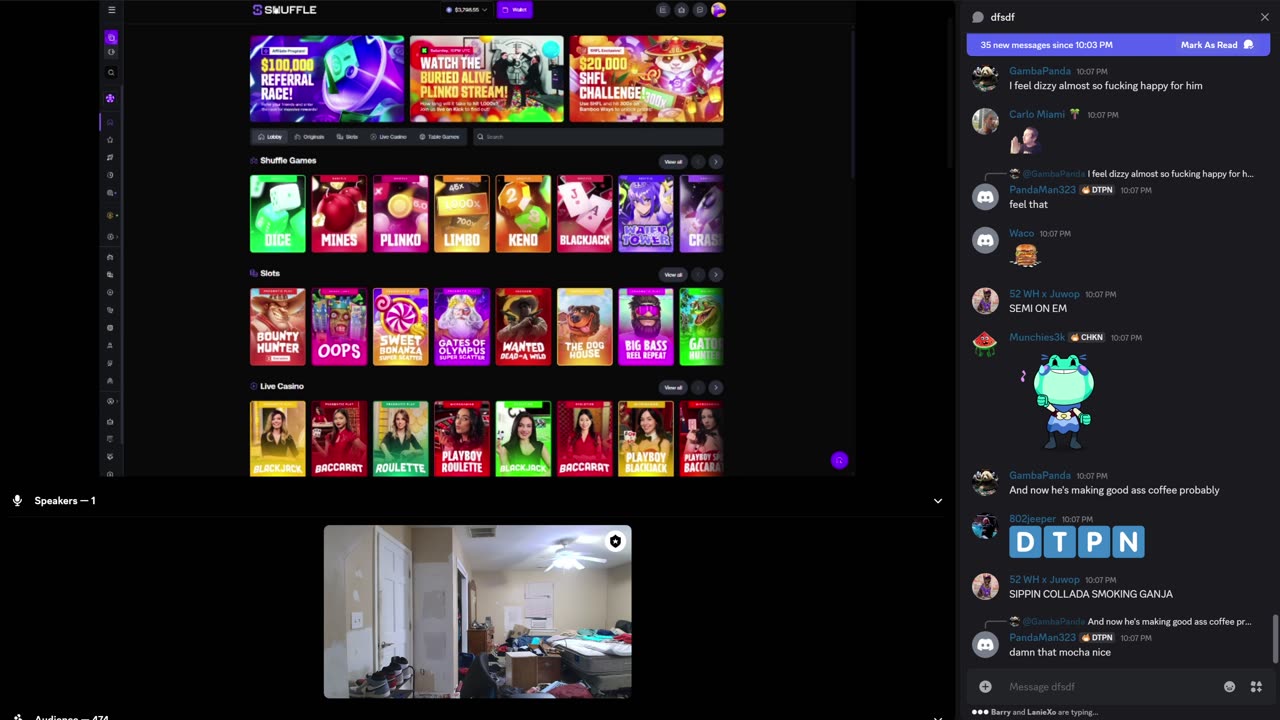Open the Plinko game tile
1280x720 pixels.
(x=400, y=214)
